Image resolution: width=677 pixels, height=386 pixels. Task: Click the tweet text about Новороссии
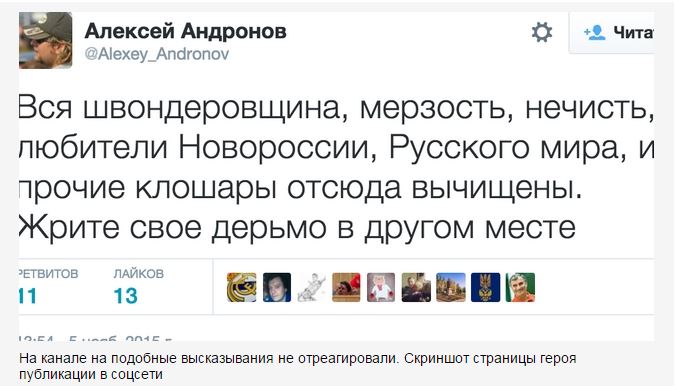coord(336,167)
